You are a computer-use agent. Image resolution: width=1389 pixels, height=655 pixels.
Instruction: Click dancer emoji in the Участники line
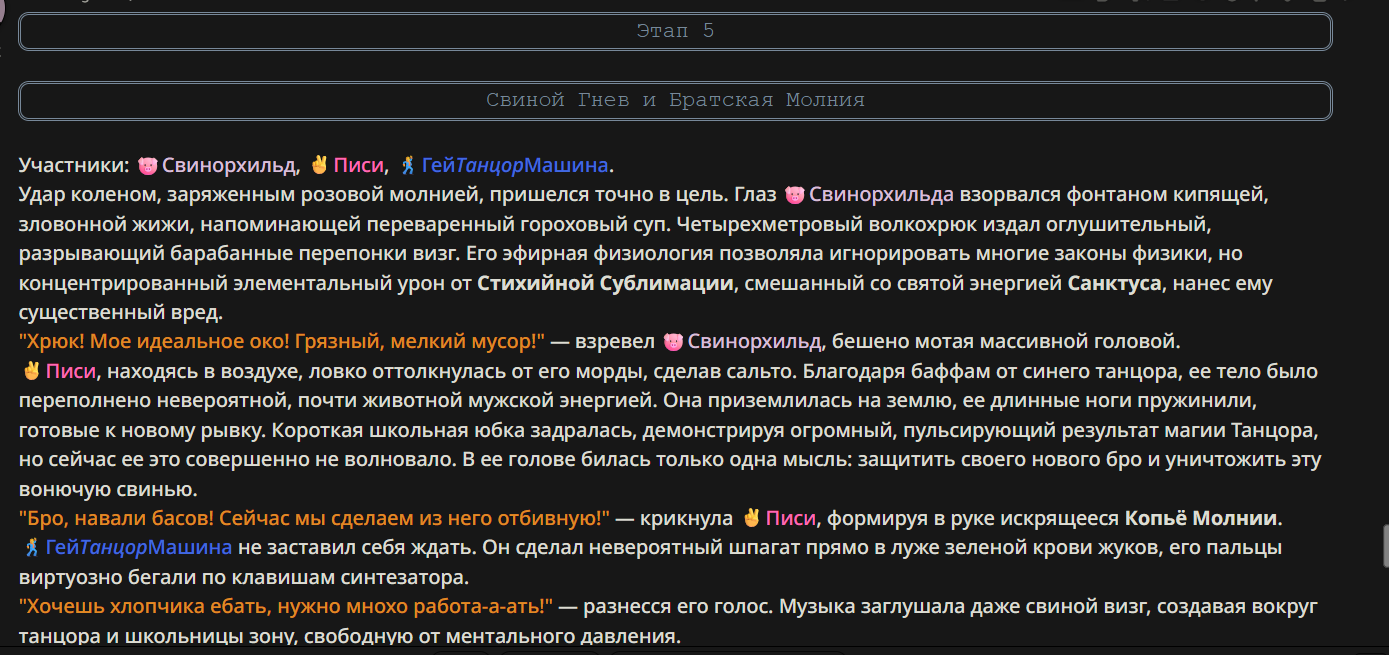[408, 165]
